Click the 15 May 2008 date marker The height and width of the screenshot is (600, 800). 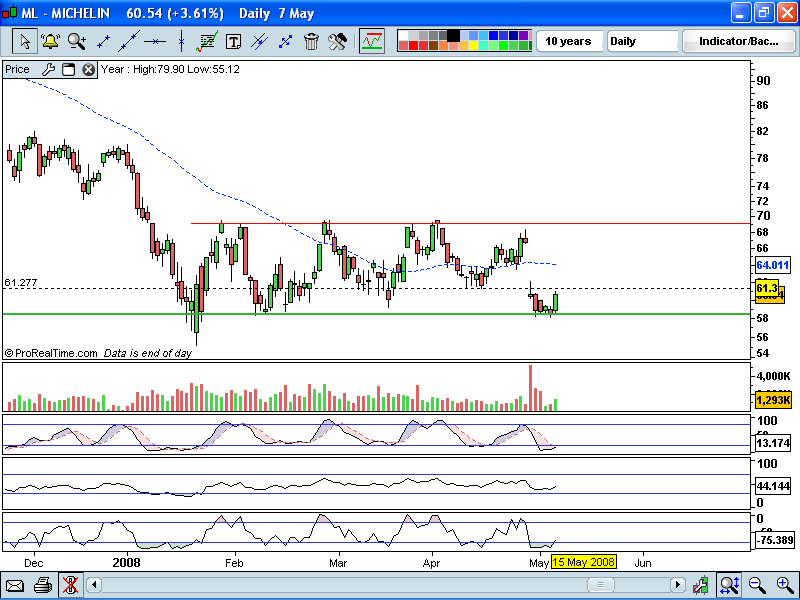[584, 562]
